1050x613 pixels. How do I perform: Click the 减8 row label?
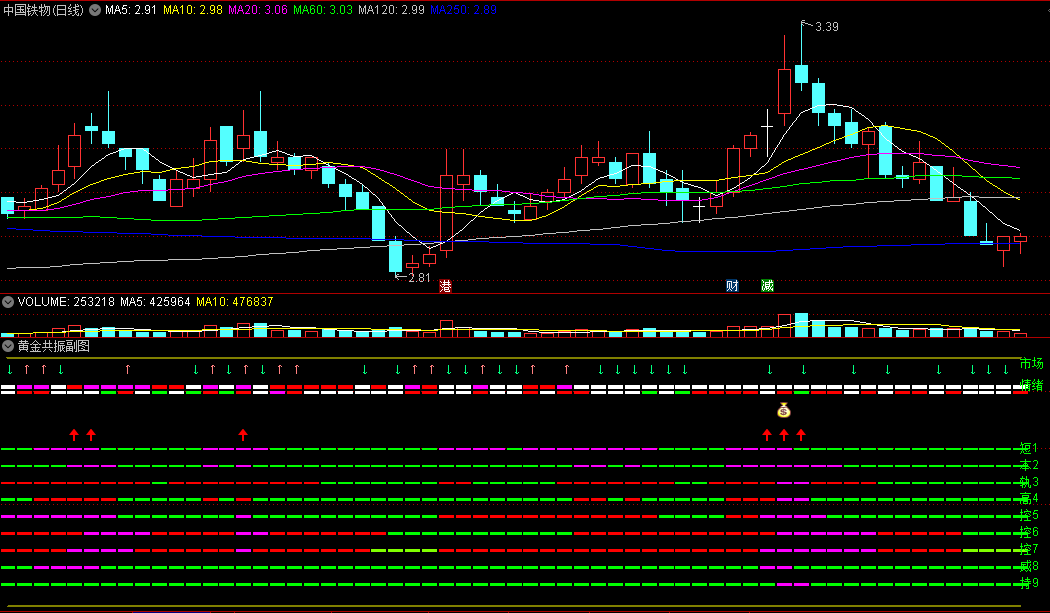coord(1029,567)
